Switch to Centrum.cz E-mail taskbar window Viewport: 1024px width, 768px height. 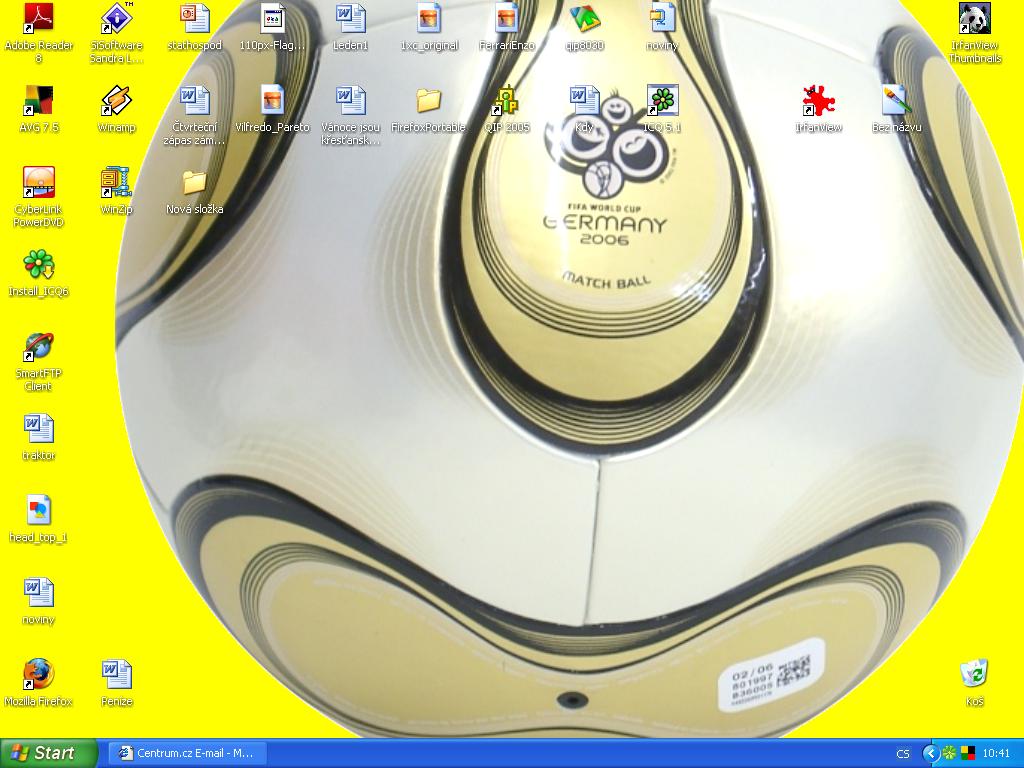click(189, 753)
